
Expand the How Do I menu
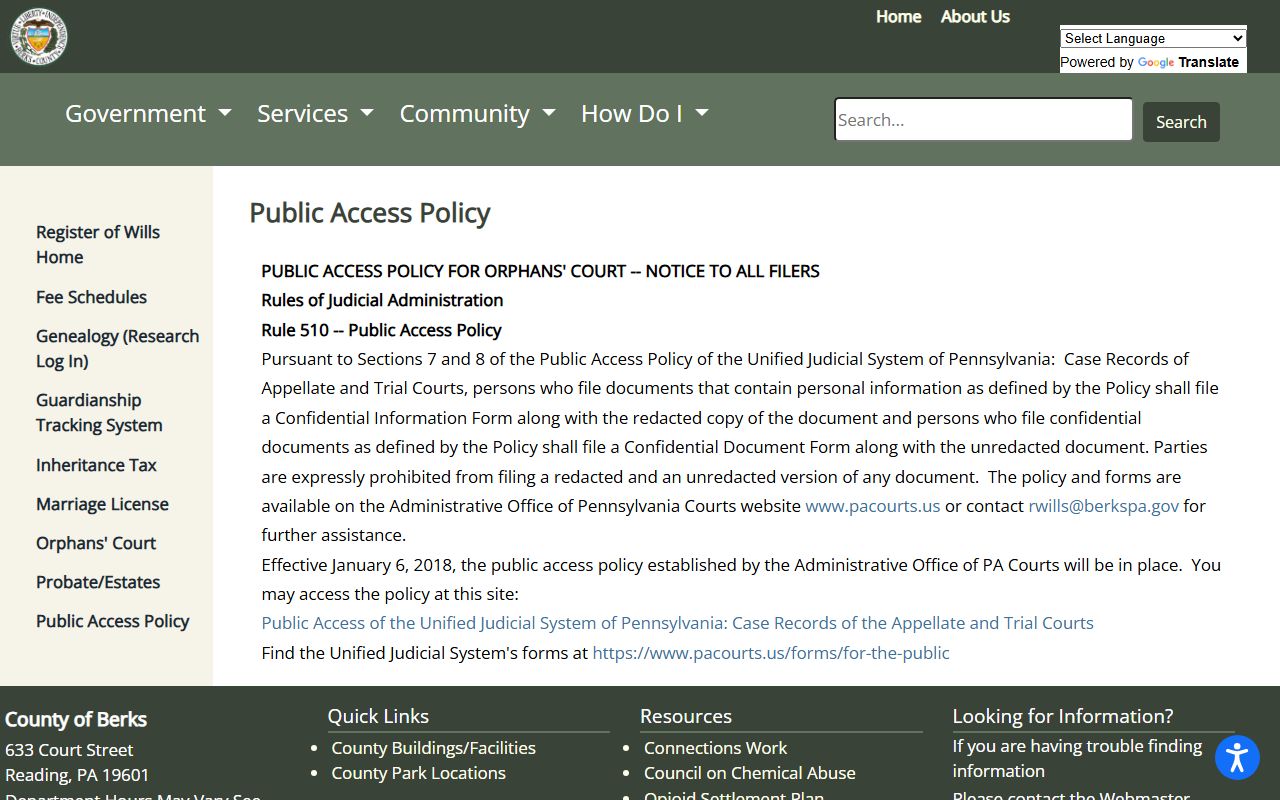[645, 114]
